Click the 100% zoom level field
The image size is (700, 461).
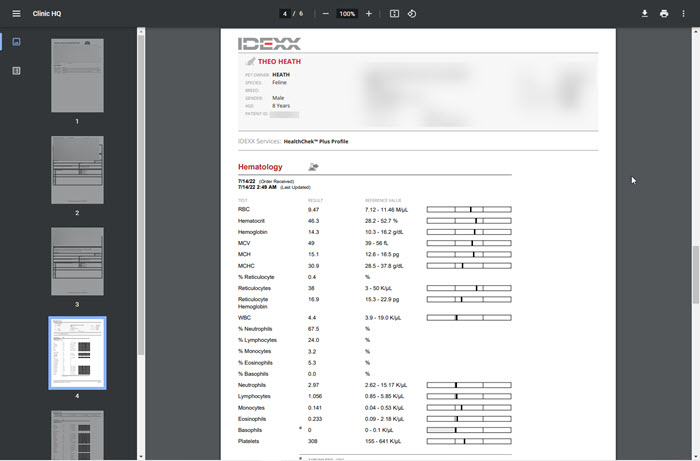tap(347, 14)
